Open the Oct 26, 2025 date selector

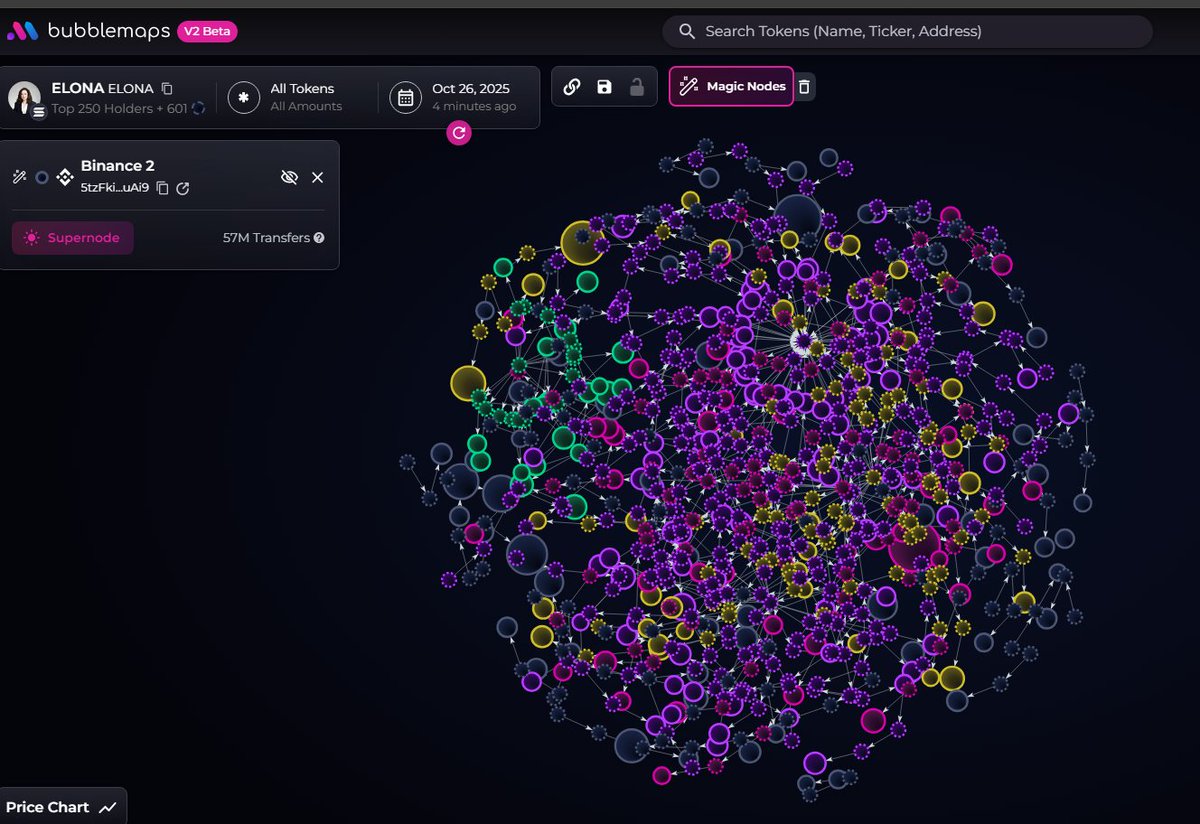tap(460, 97)
